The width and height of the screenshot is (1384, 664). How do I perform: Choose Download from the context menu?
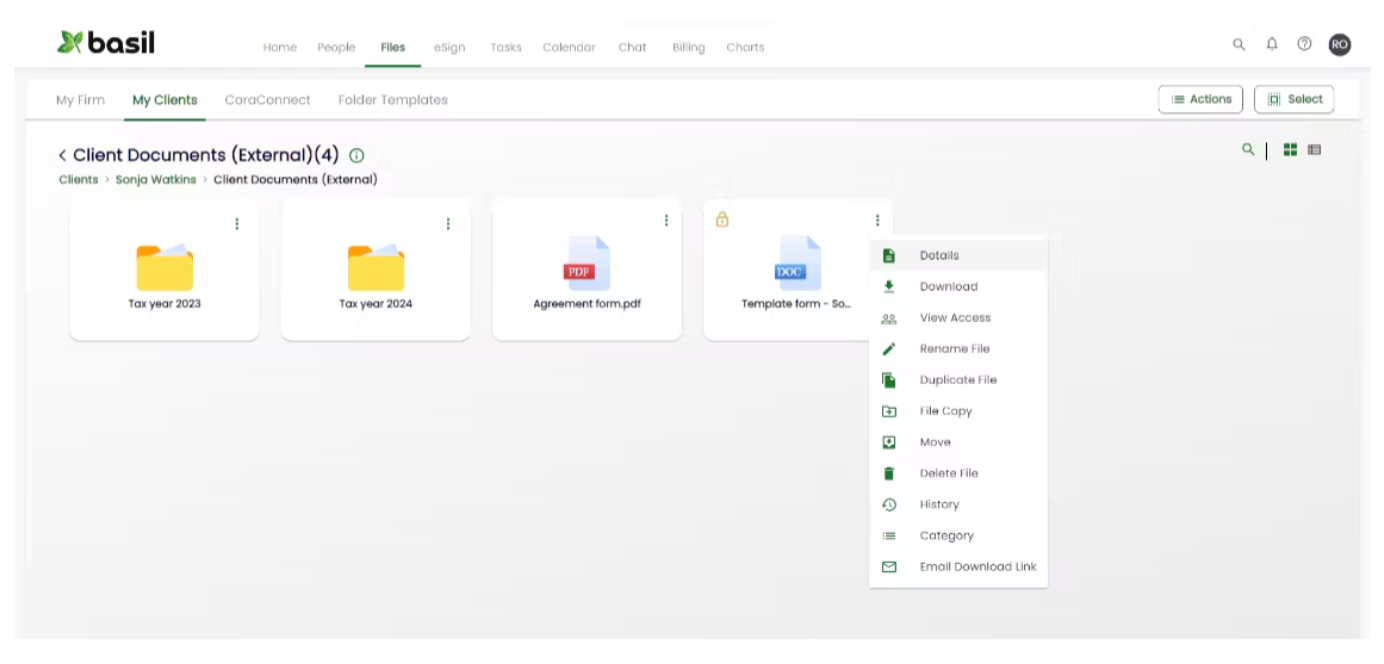948,287
